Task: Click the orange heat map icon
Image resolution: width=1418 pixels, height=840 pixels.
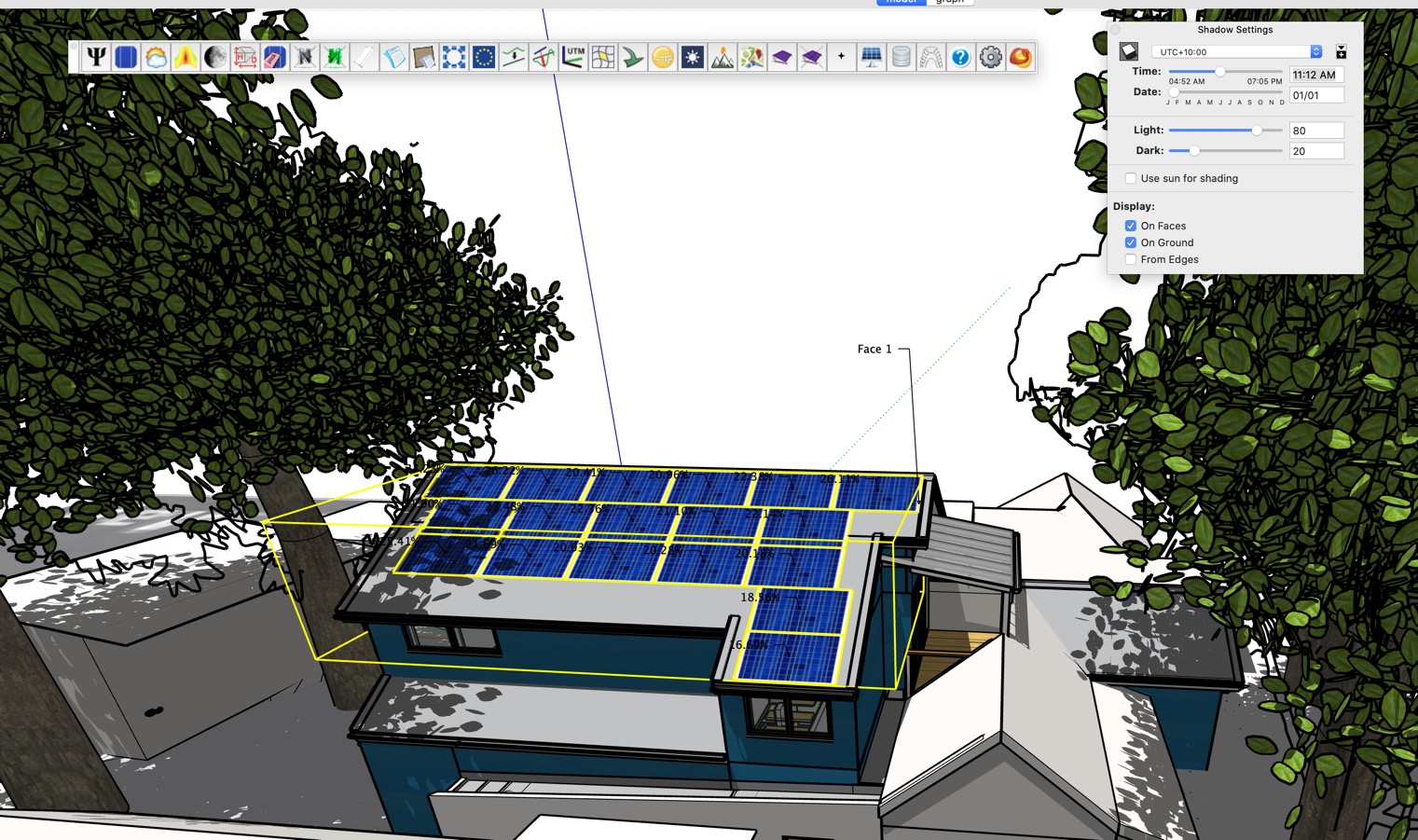Action: click(186, 58)
